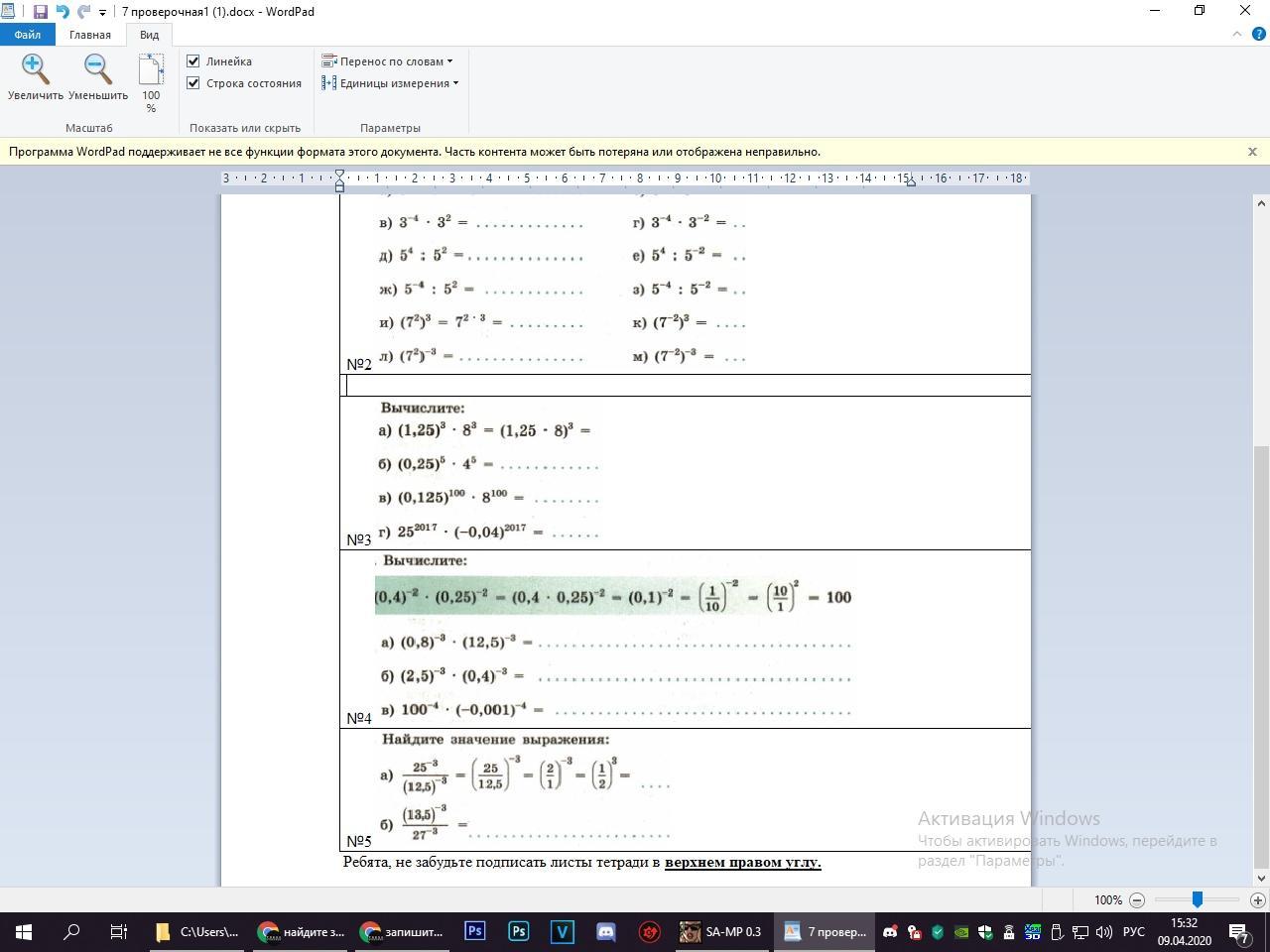Click the Zoom Out (Уменьшить) magnifier icon

tap(97, 69)
